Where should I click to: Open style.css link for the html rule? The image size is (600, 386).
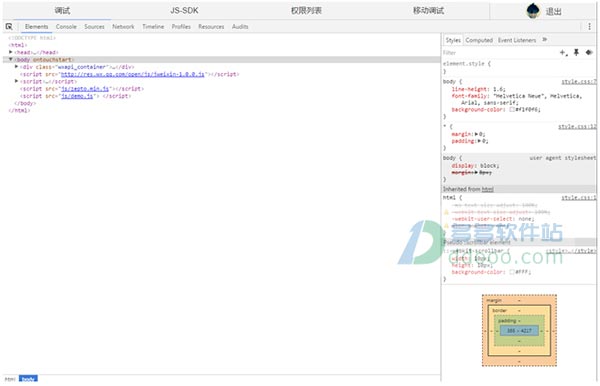579,197
